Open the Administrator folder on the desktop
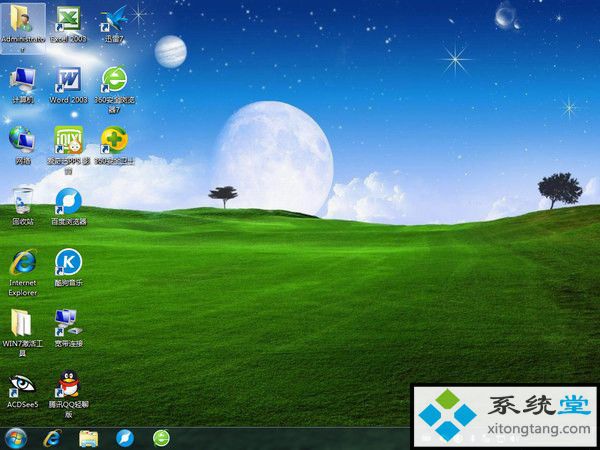Viewport: 600px width, 450px height. (x=22, y=28)
